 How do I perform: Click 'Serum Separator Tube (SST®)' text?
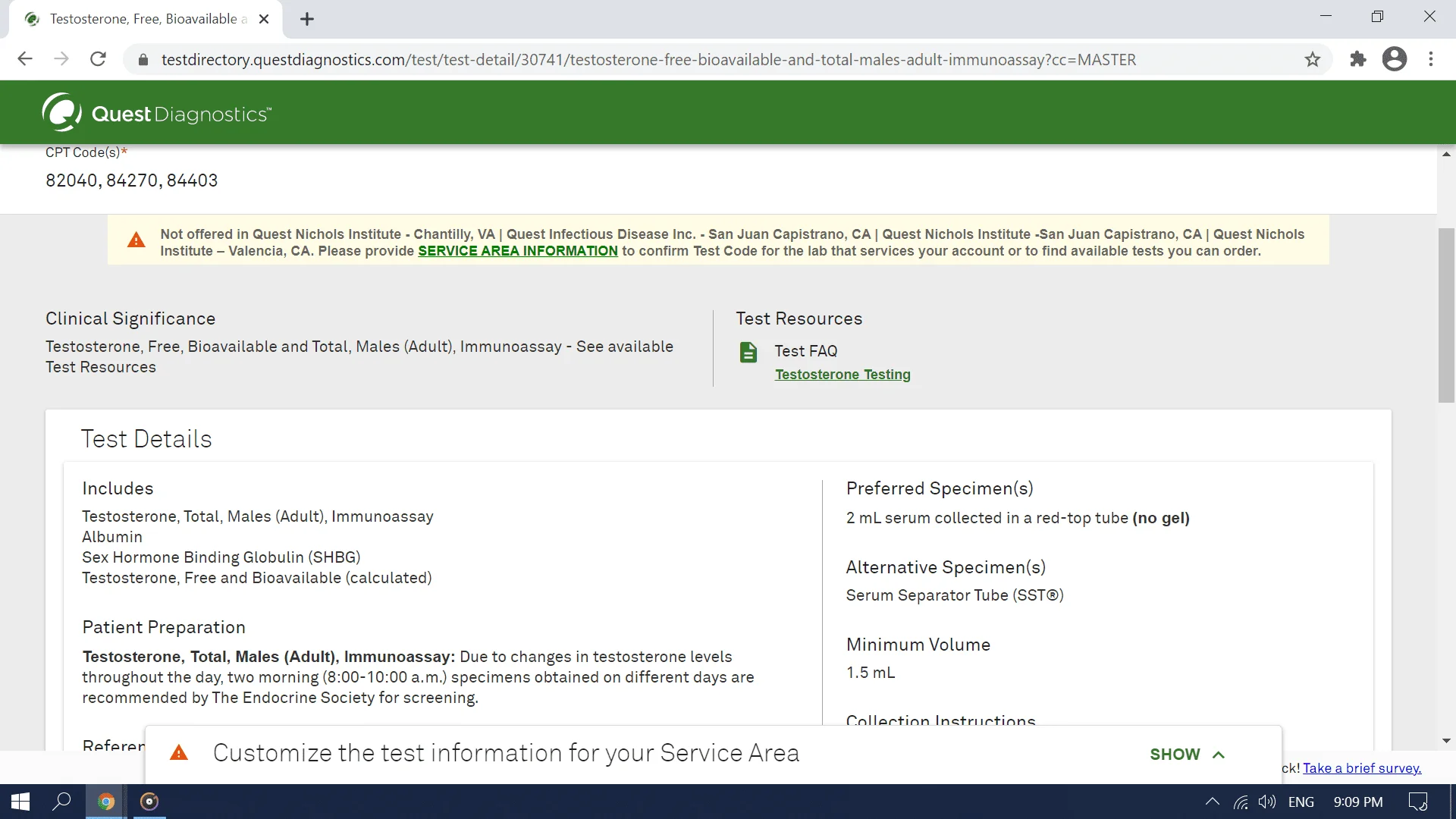[x=955, y=595]
